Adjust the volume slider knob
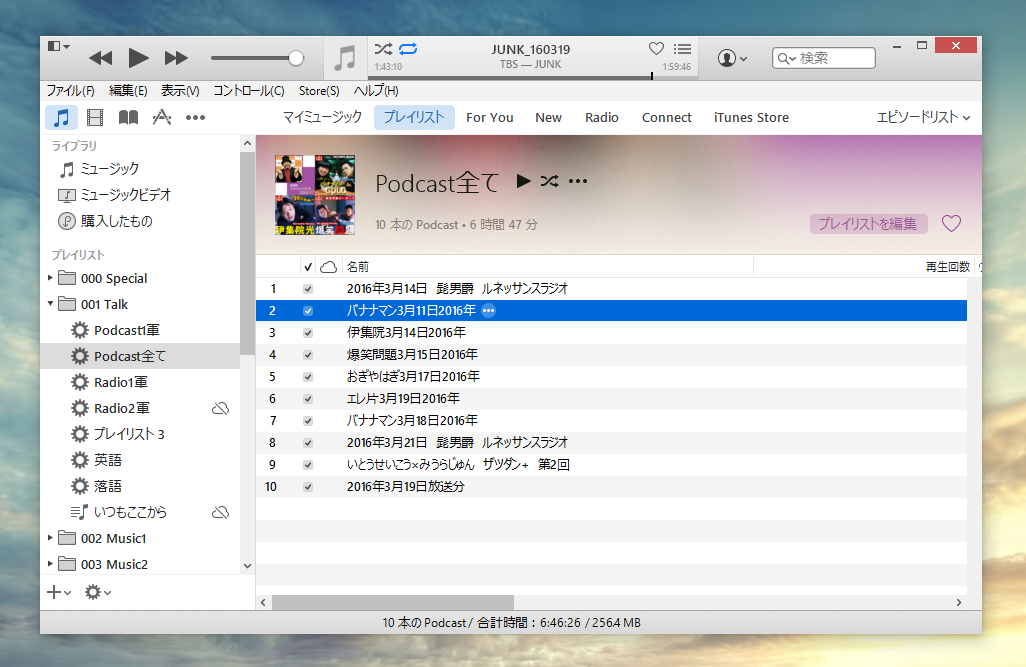1026x667 pixels. pyautogui.click(x=296, y=58)
